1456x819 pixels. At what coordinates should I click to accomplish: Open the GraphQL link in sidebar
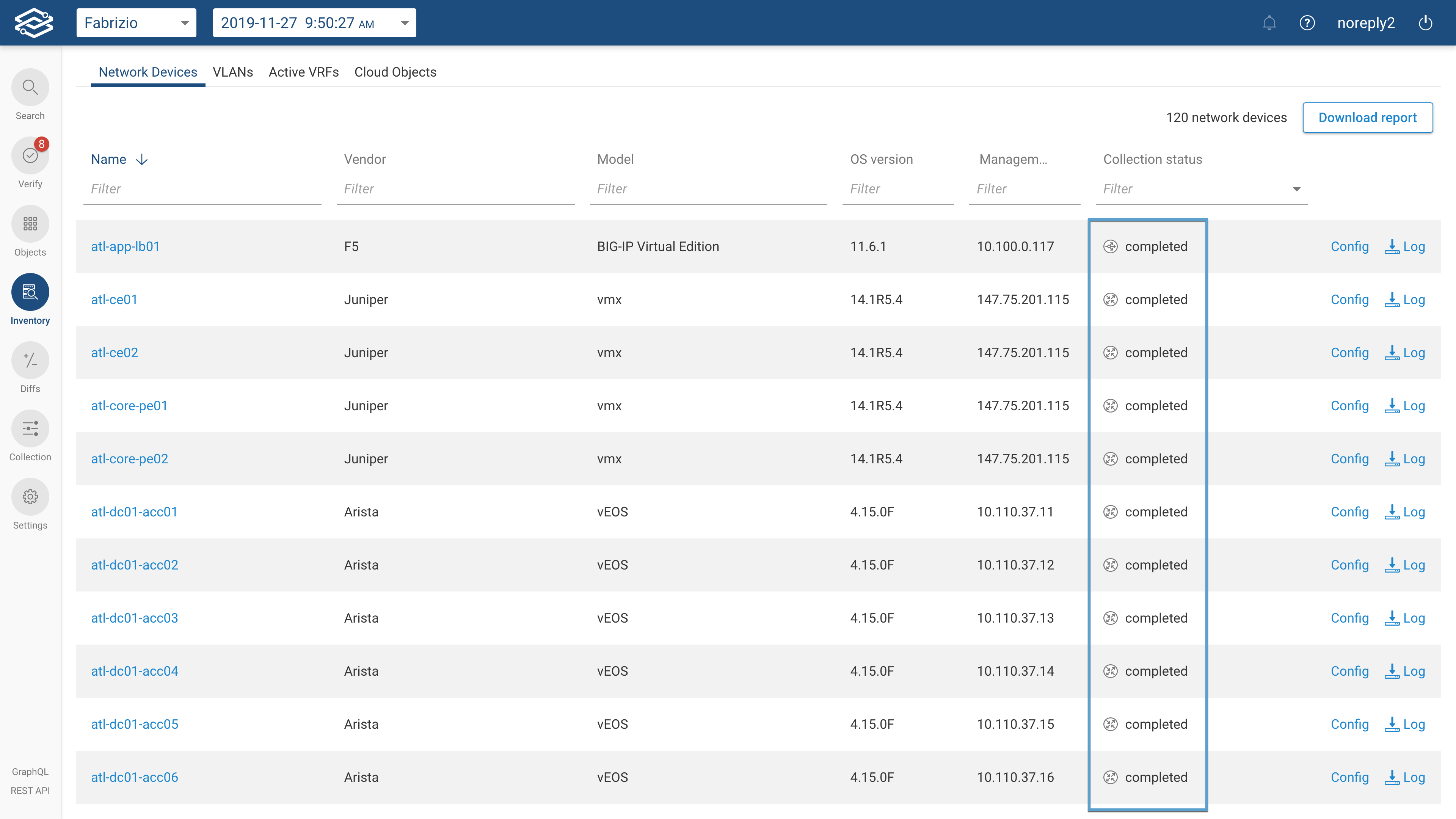tap(30, 772)
